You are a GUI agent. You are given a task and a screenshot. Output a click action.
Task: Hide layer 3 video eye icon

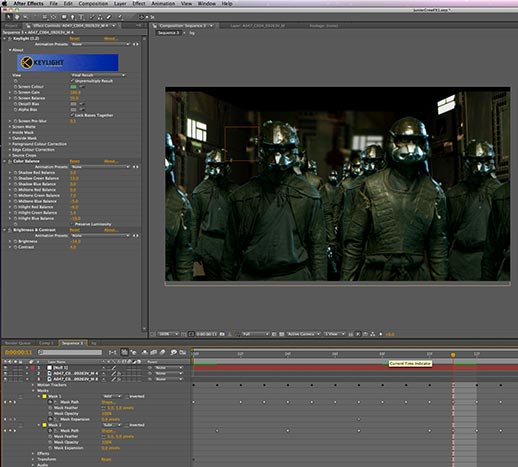pos(5,379)
